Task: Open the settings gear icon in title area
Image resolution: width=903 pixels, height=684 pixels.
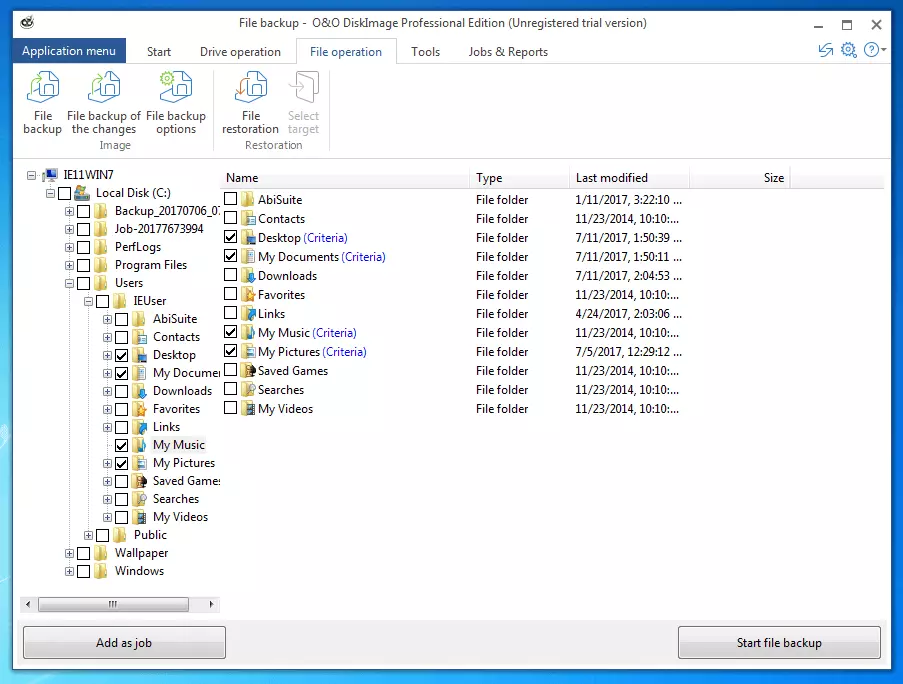Action: point(848,50)
